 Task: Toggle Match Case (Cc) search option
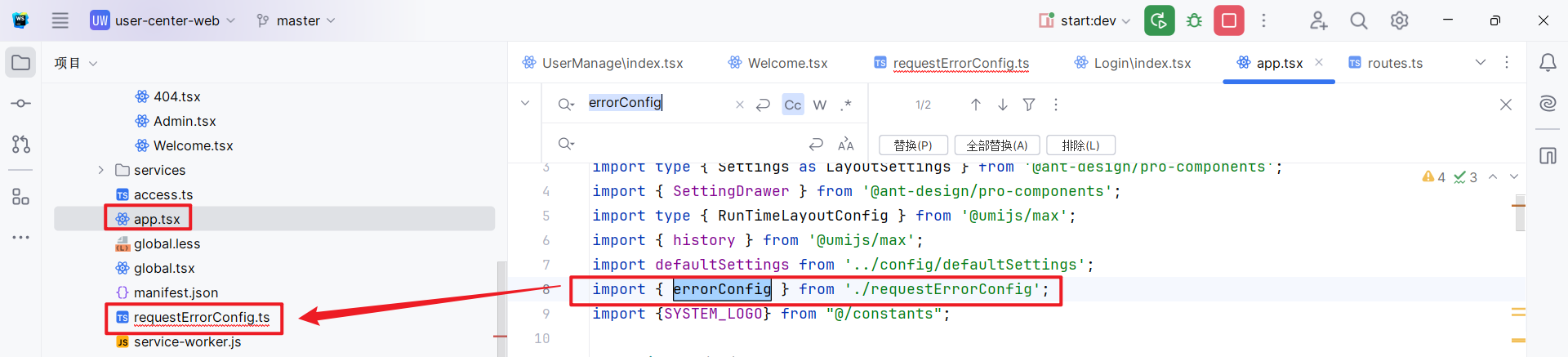(792, 105)
